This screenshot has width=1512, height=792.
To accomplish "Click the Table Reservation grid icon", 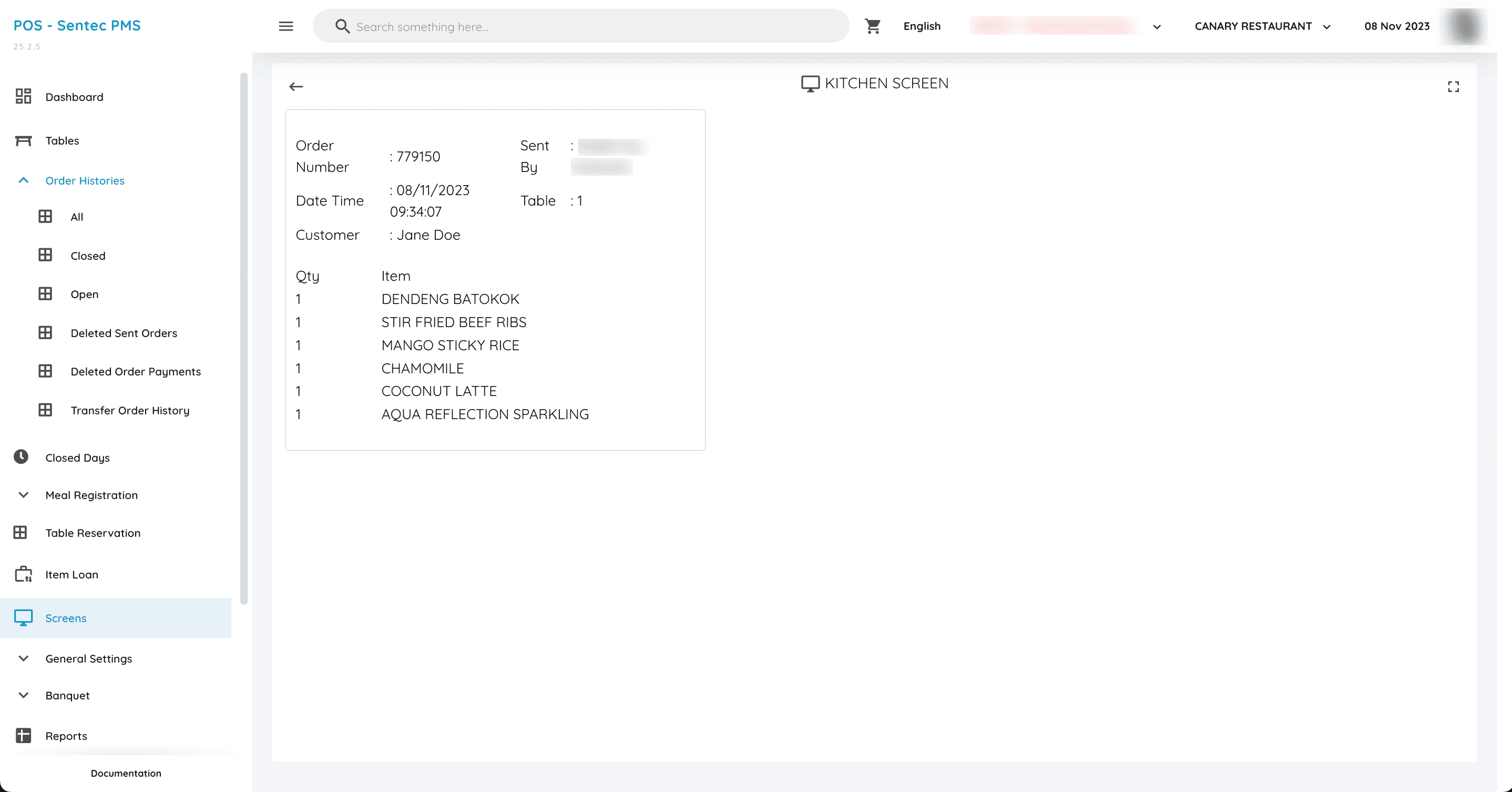I will click(x=21, y=533).
